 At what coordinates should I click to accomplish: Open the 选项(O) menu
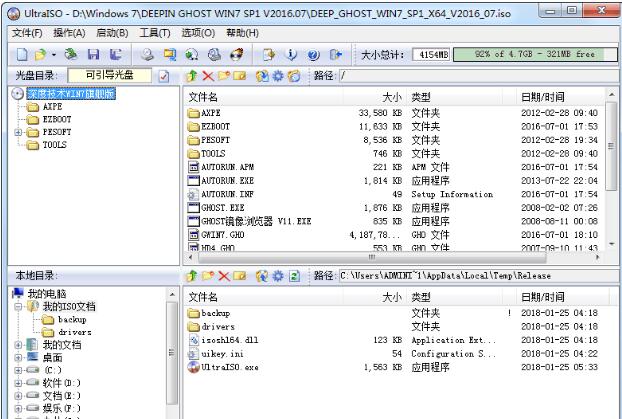pyautogui.click(x=198, y=33)
